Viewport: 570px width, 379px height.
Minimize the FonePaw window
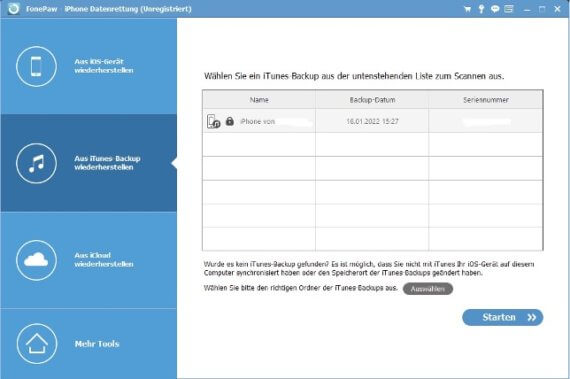(x=527, y=10)
